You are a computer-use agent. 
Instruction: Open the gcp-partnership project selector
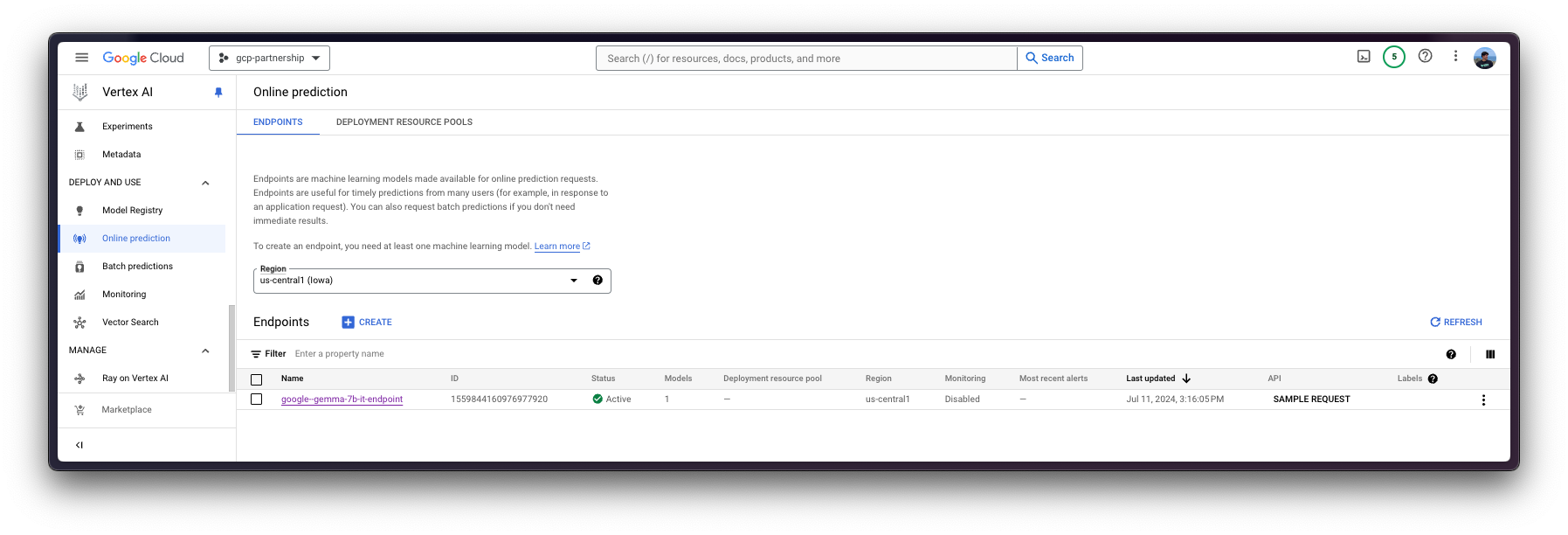269,58
